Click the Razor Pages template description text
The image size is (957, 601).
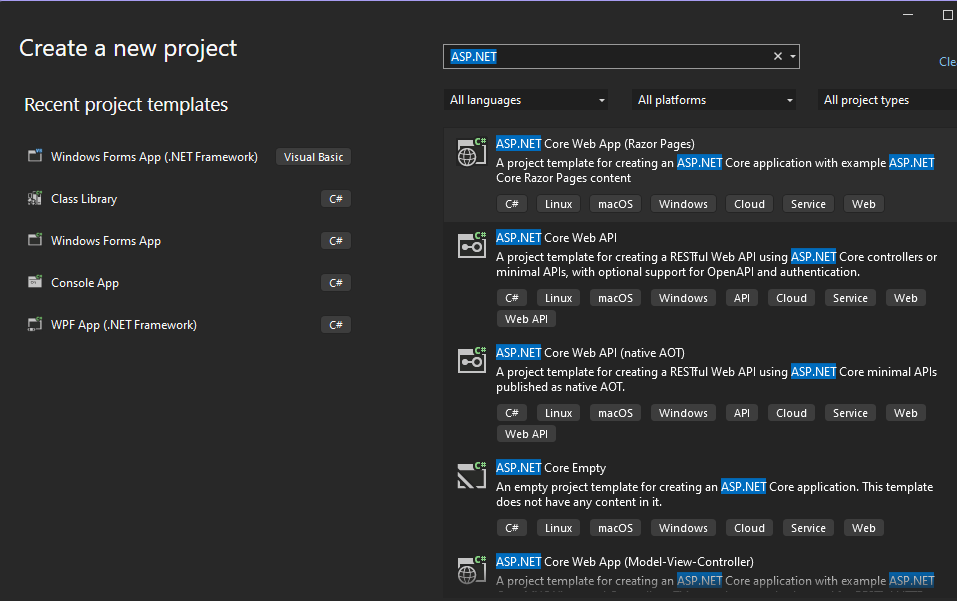715,170
